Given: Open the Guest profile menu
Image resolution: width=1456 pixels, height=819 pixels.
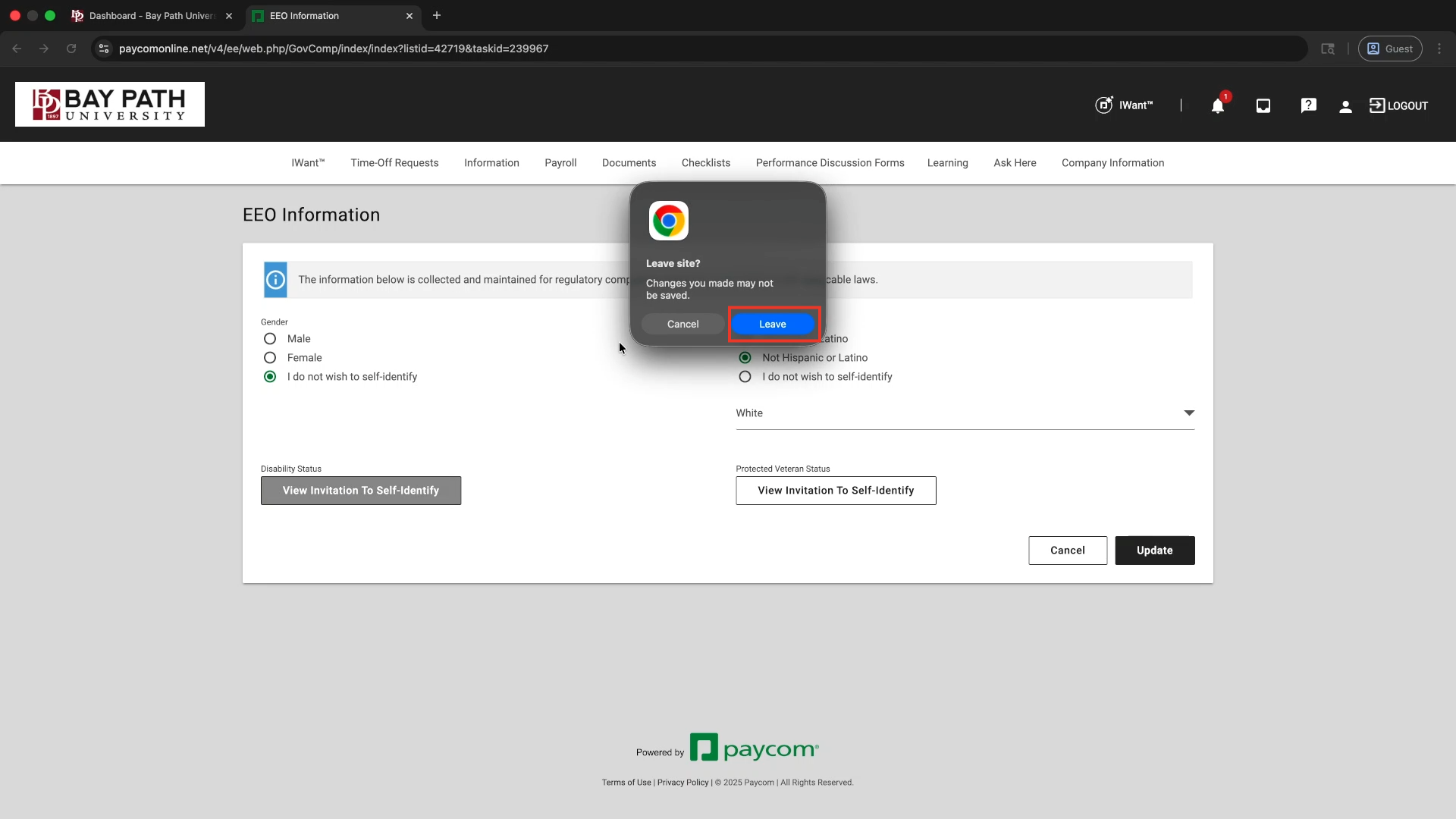Looking at the screenshot, I should point(1389,49).
